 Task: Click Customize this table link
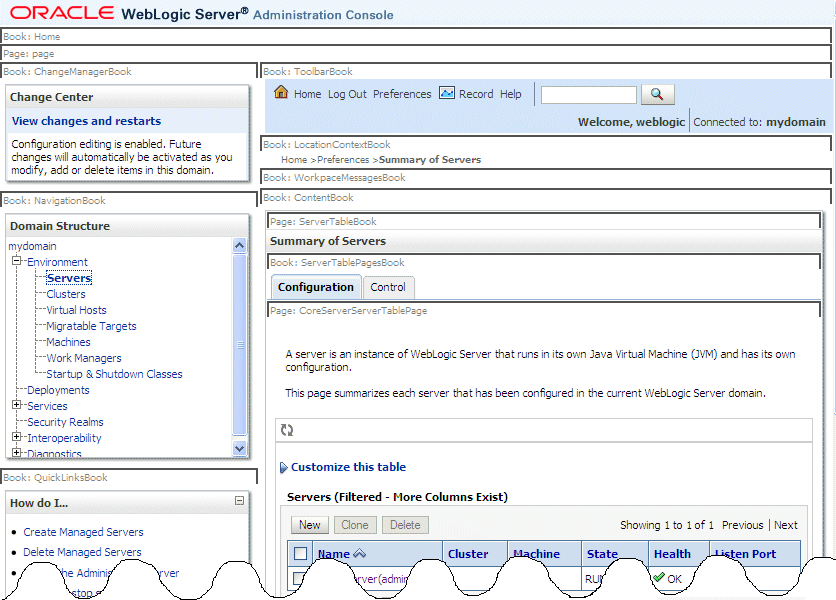pyautogui.click(x=348, y=467)
